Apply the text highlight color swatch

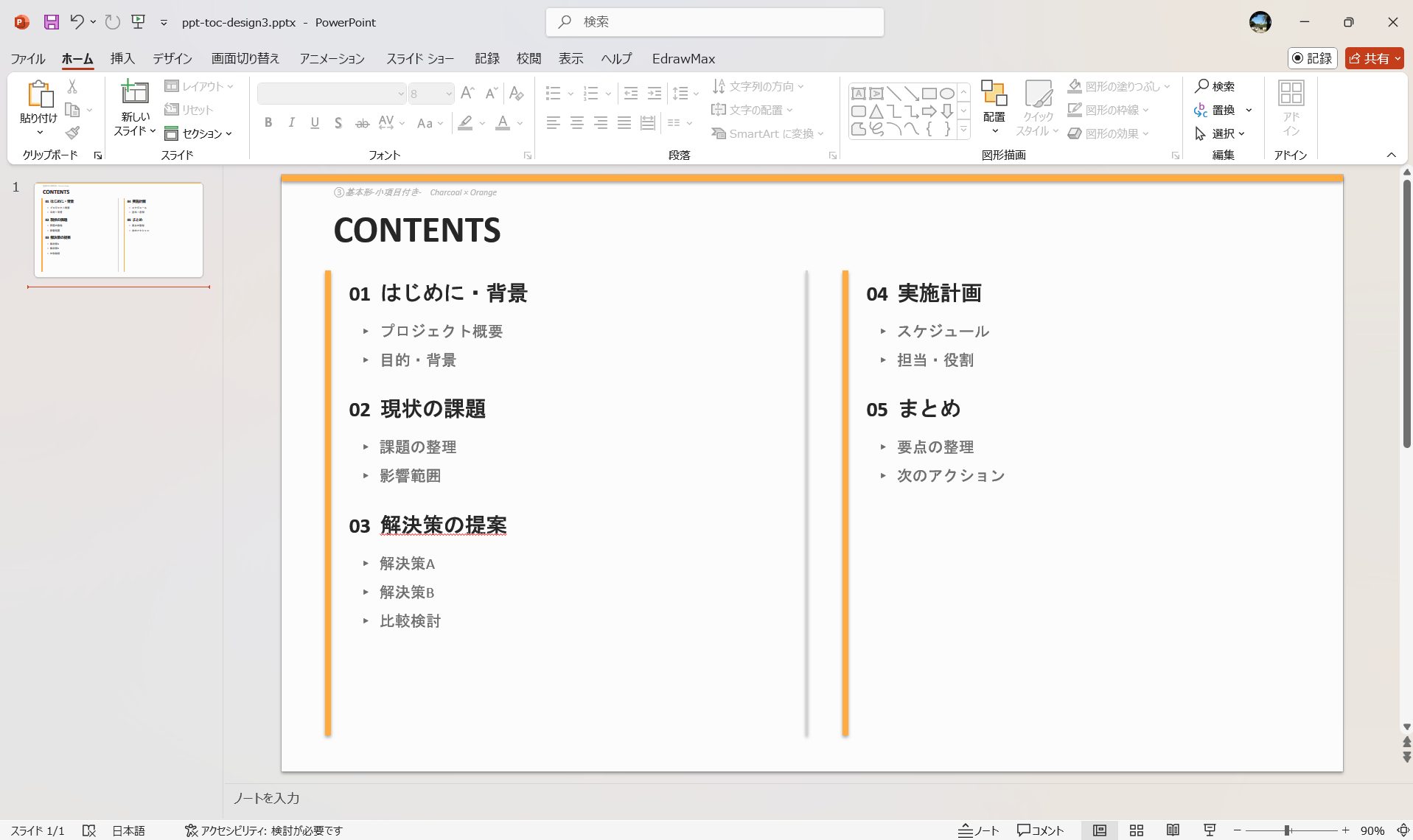coord(465,123)
